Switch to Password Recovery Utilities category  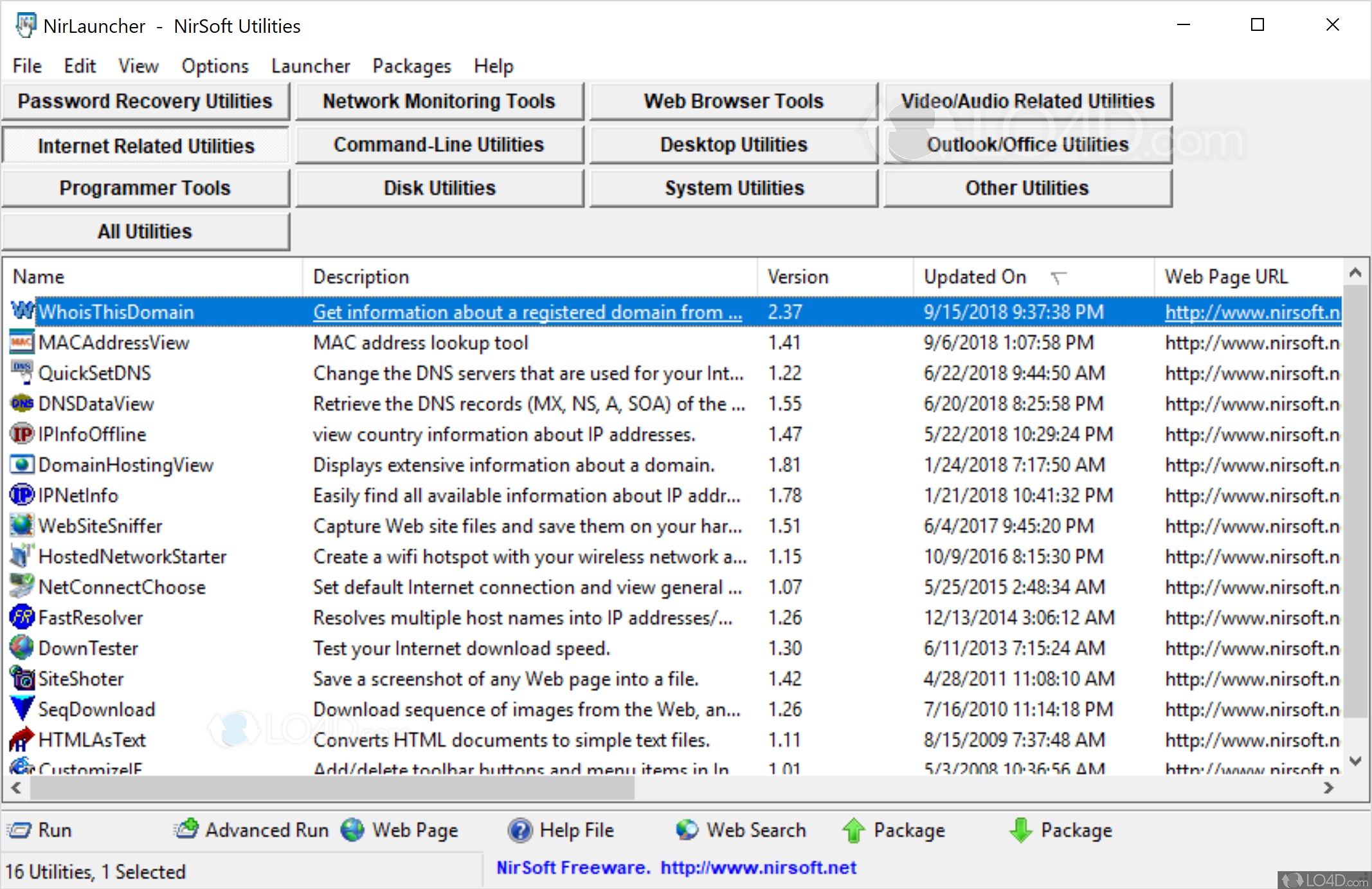point(145,101)
